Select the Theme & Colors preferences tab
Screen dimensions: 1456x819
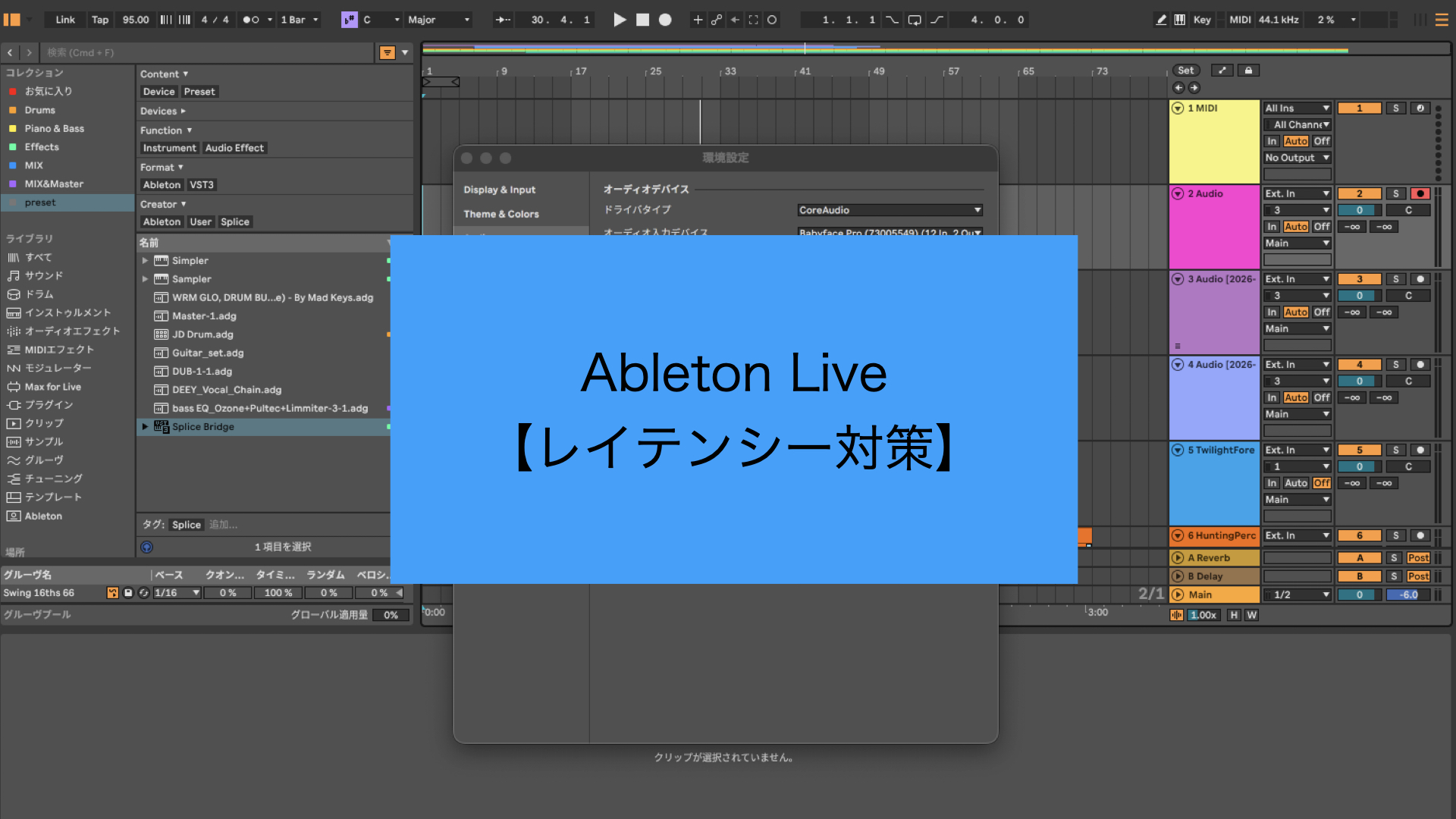point(500,214)
